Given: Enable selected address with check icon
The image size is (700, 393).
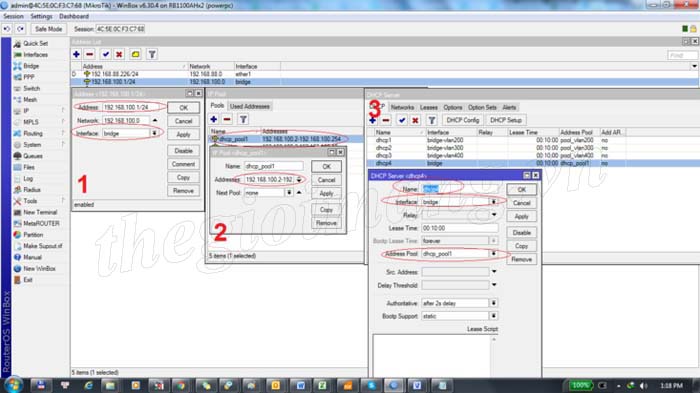Looking at the screenshot, I should pos(106,54).
